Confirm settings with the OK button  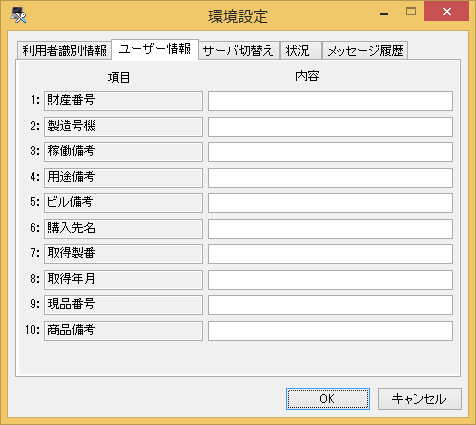328,399
